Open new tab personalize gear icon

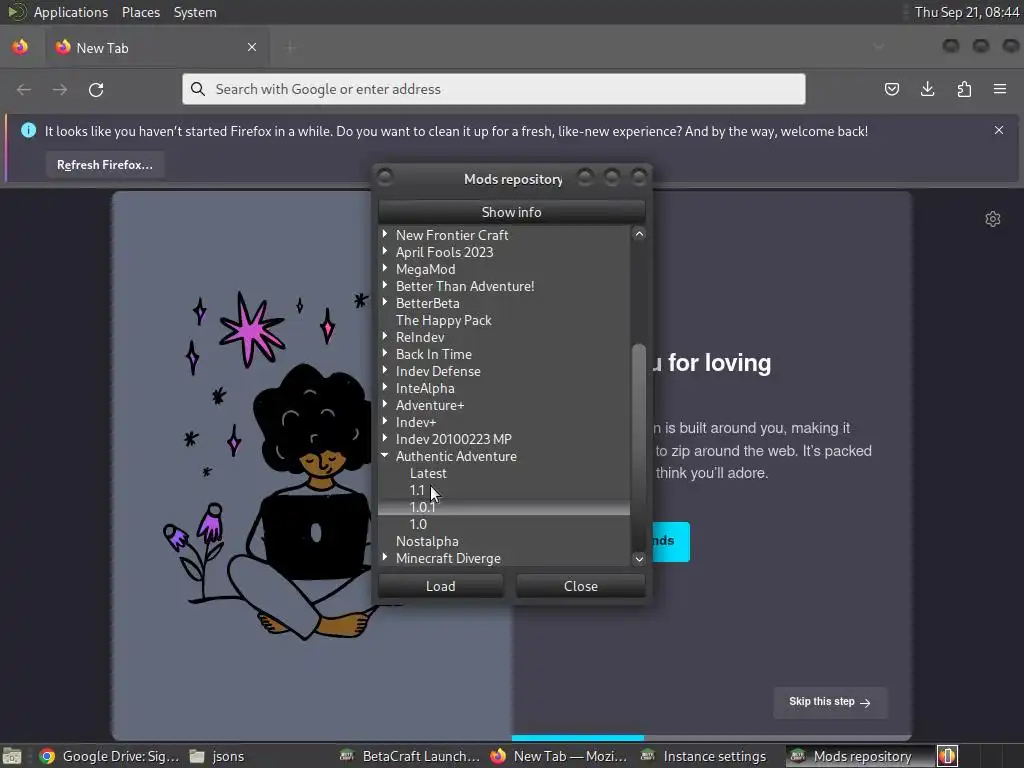[993, 219]
